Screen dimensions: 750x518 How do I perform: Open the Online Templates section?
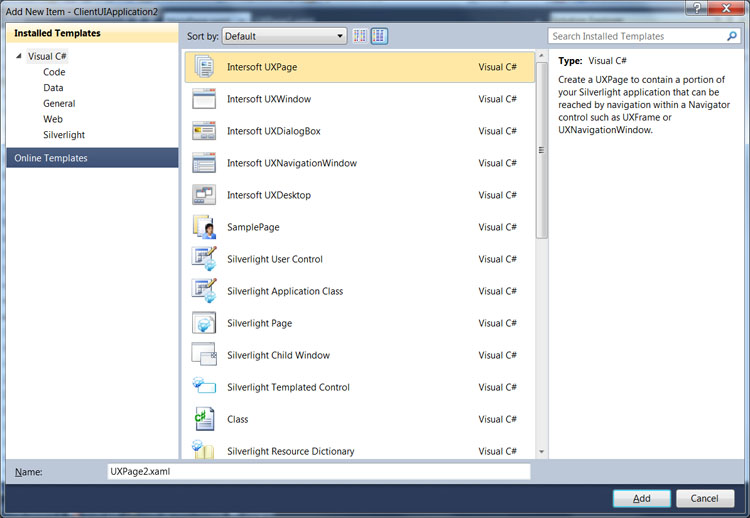tap(92, 158)
